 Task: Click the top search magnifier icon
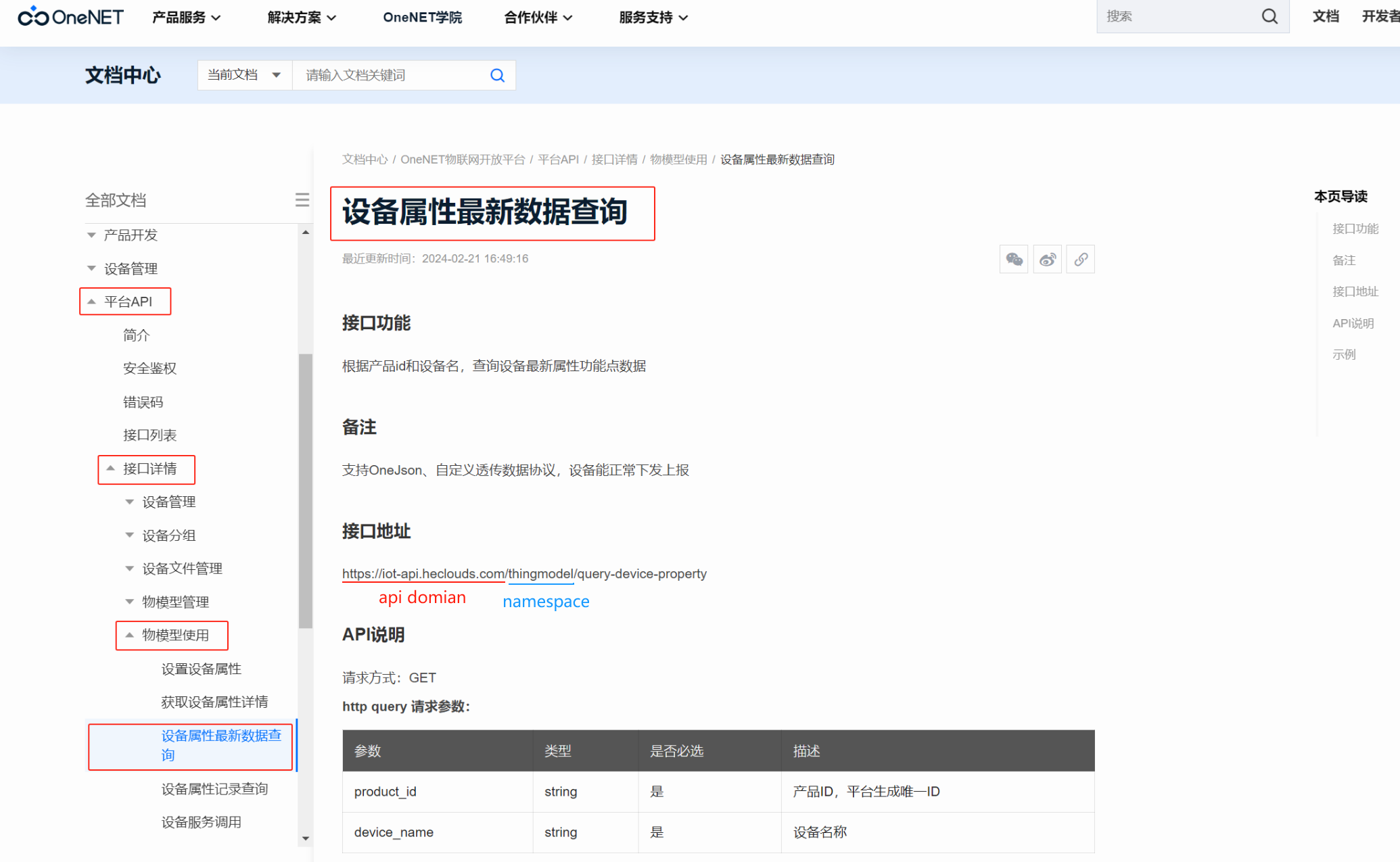(1269, 16)
